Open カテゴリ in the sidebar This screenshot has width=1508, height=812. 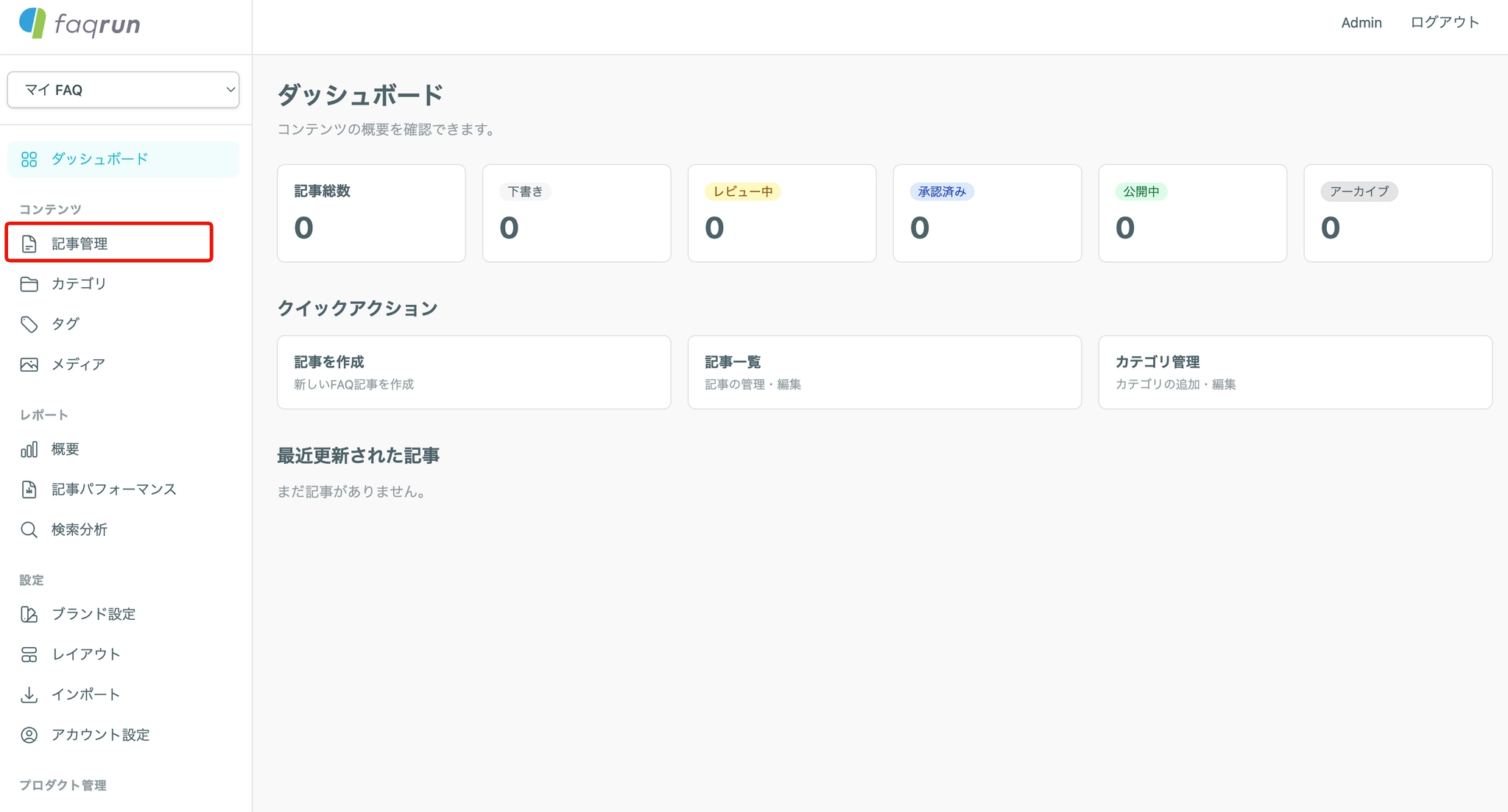point(123,284)
